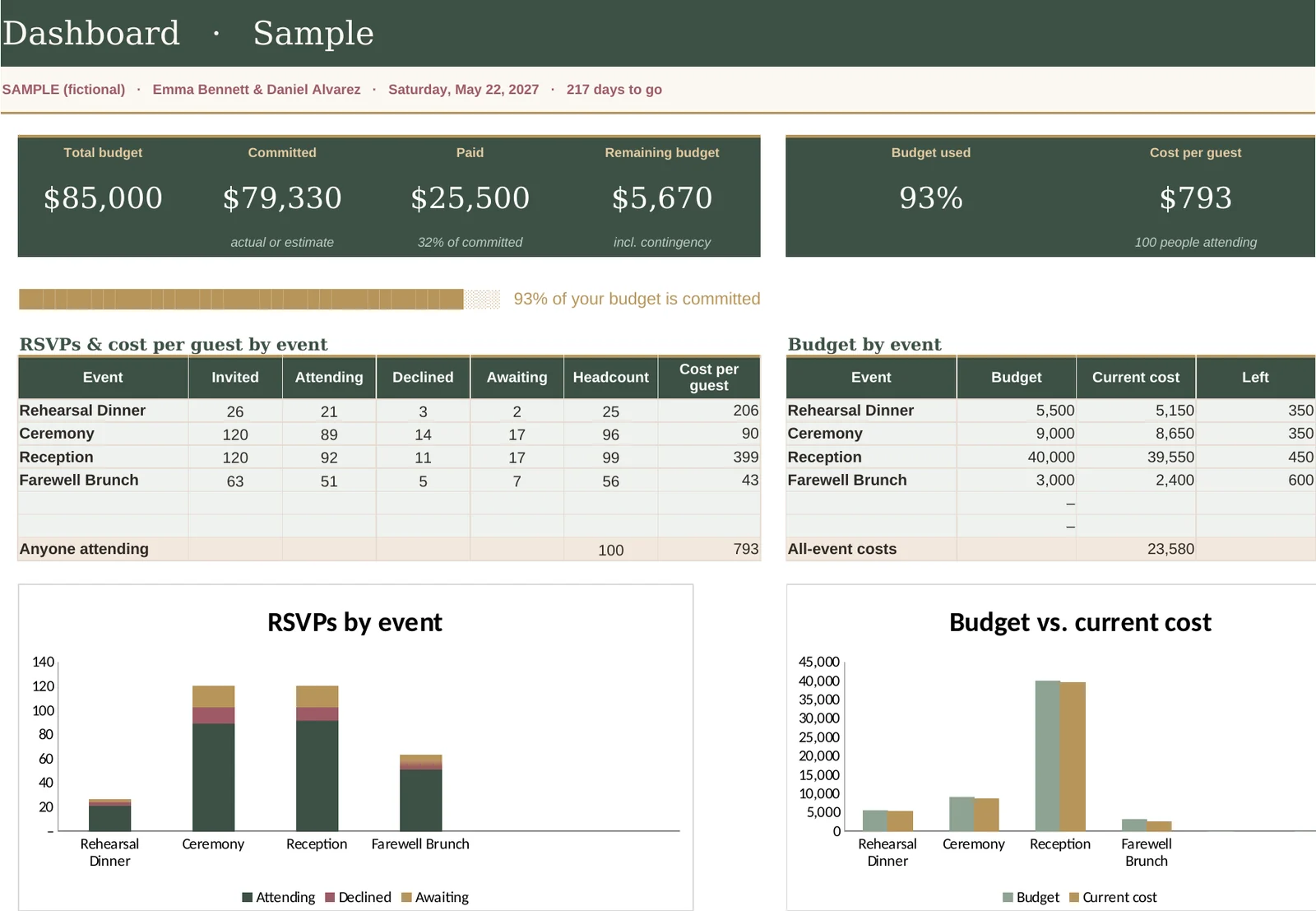Click Ceremony current cost 8,650
Viewport: 1316px width, 911px height.
pyautogui.click(x=1175, y=434)
